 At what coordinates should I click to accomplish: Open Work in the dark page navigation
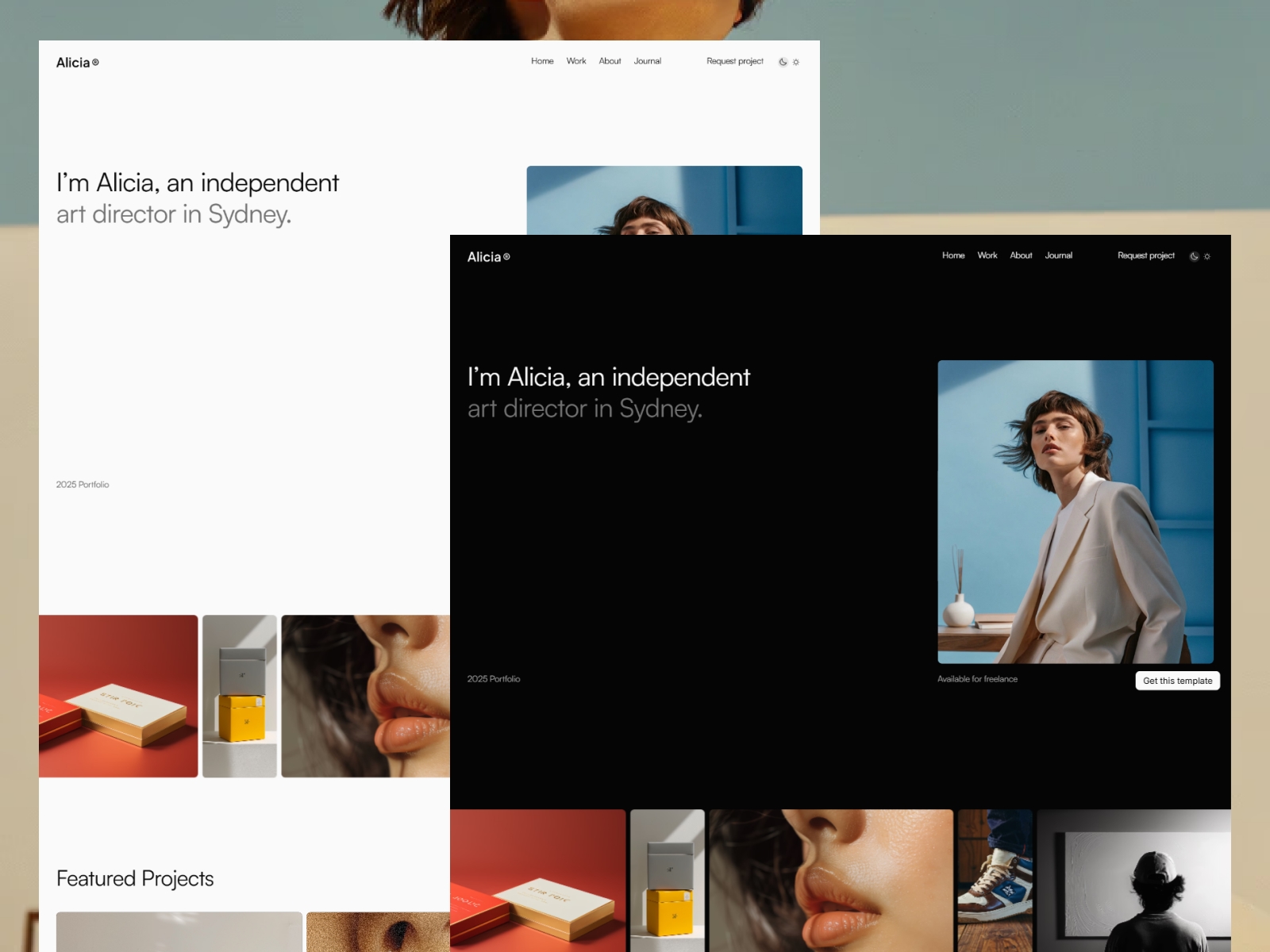coord(987,255)
